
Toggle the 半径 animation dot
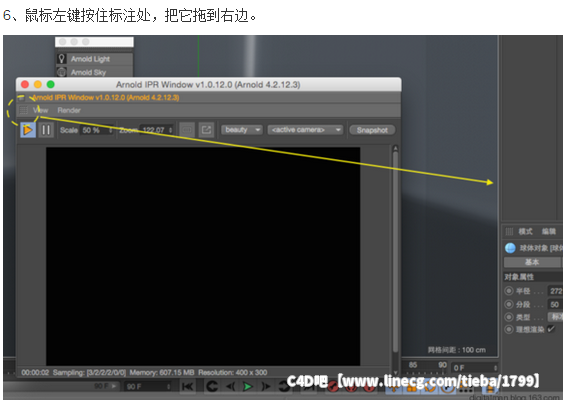pos(509,291)
